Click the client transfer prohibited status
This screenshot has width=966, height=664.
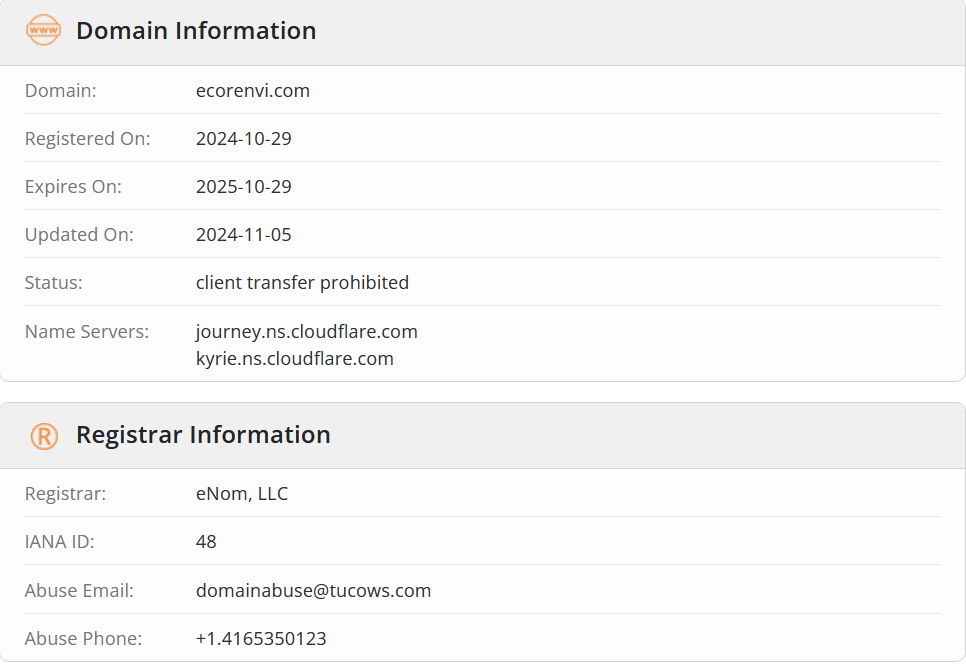click(x=302, y=283)
